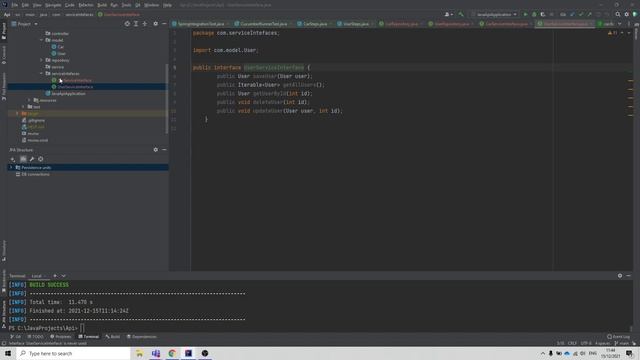Open the File menu
The width and height of the screenshot is (640, 360).
(x=15, y=5)
